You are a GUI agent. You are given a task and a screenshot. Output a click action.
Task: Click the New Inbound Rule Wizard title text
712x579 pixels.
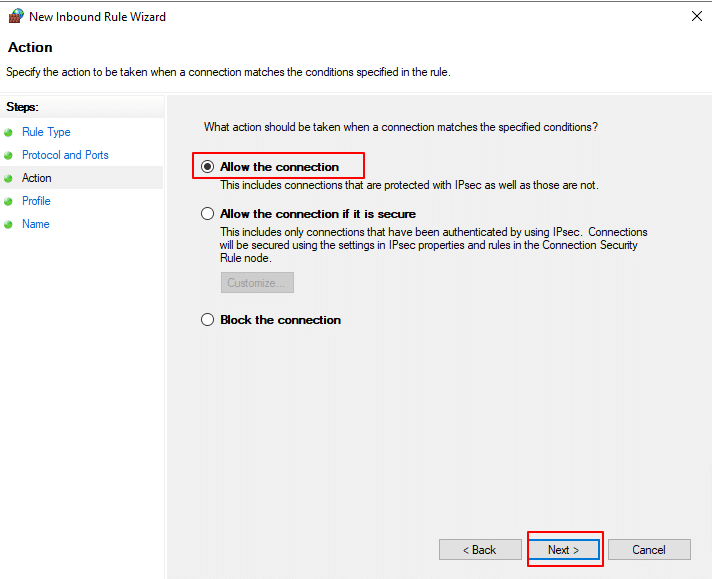point(97,17)
